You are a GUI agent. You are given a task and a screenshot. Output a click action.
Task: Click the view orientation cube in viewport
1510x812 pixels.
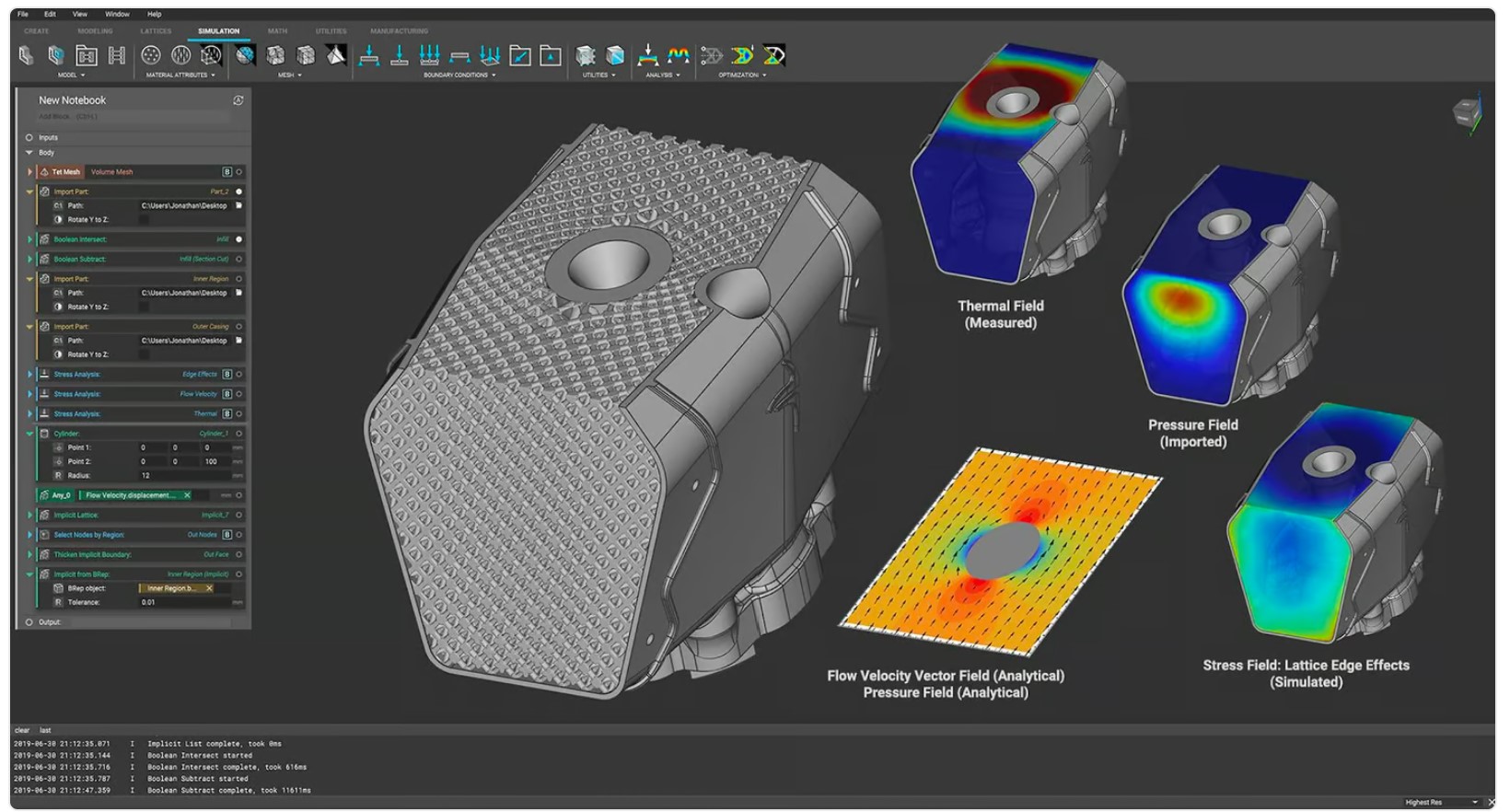[1466, 113]
